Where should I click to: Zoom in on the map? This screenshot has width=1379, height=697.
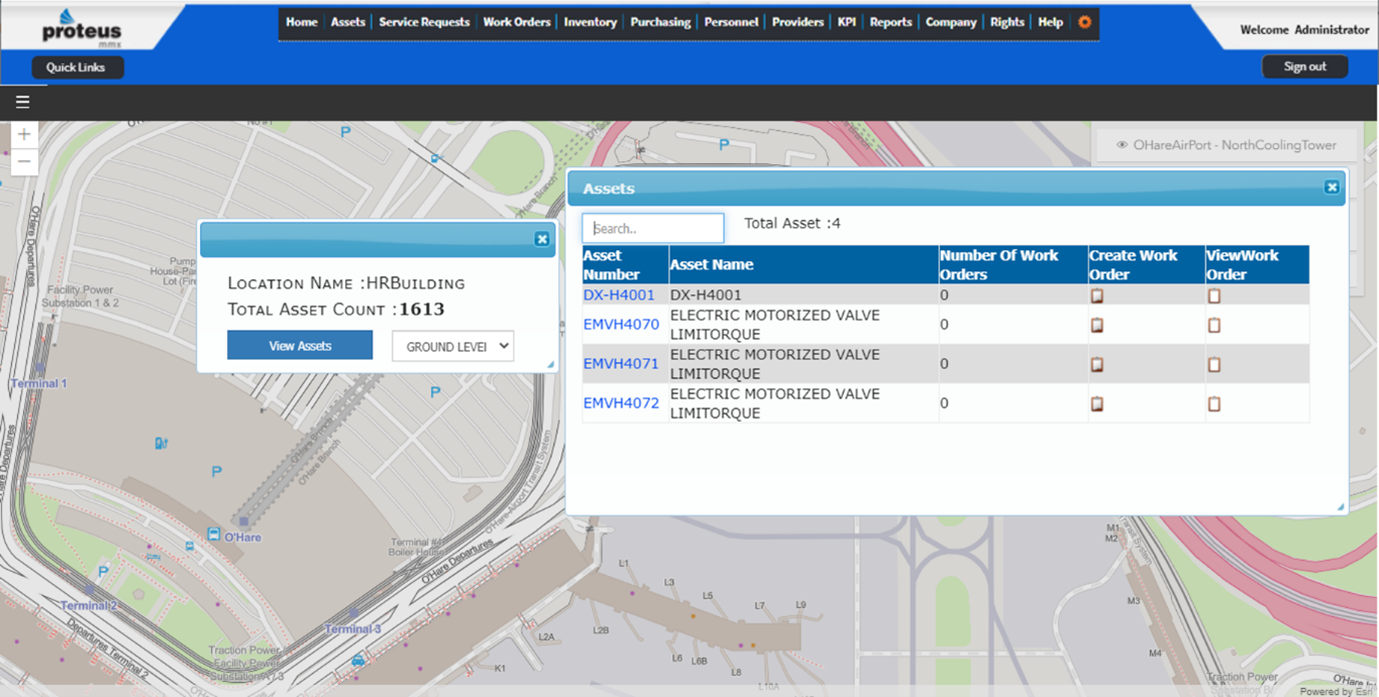click(24, 134)
